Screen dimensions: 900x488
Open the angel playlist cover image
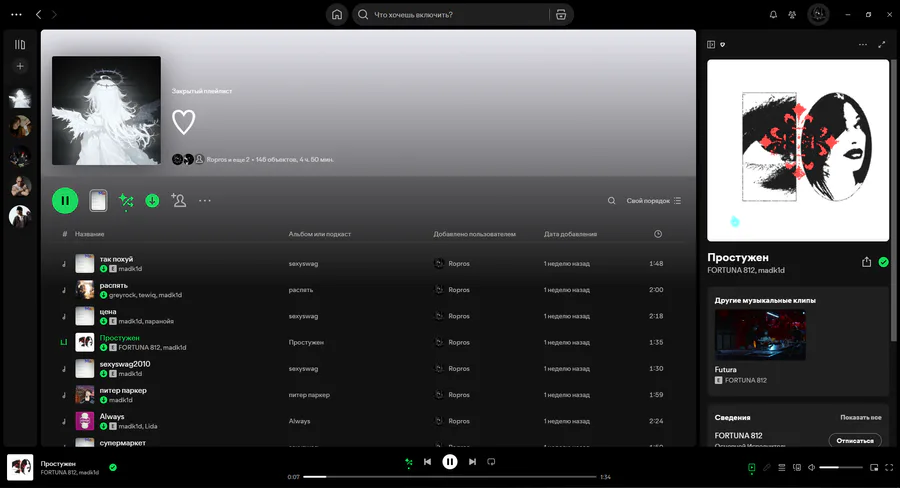tap(106, 110)
